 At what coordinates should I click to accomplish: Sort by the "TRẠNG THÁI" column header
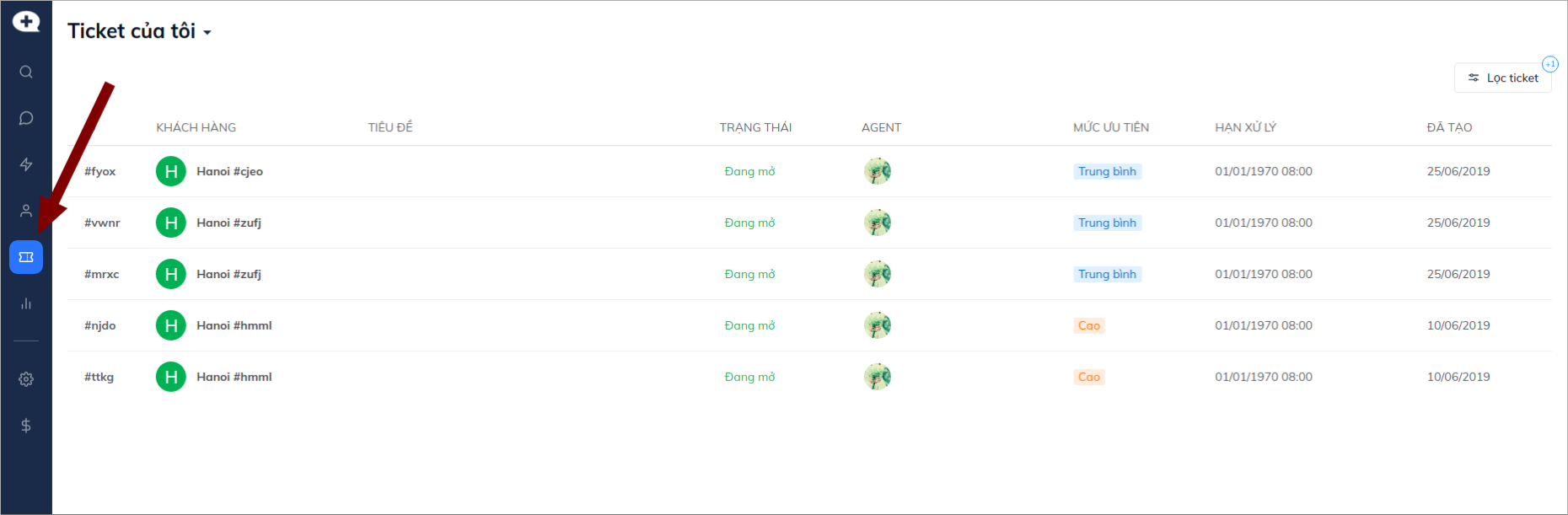(755, 128)
